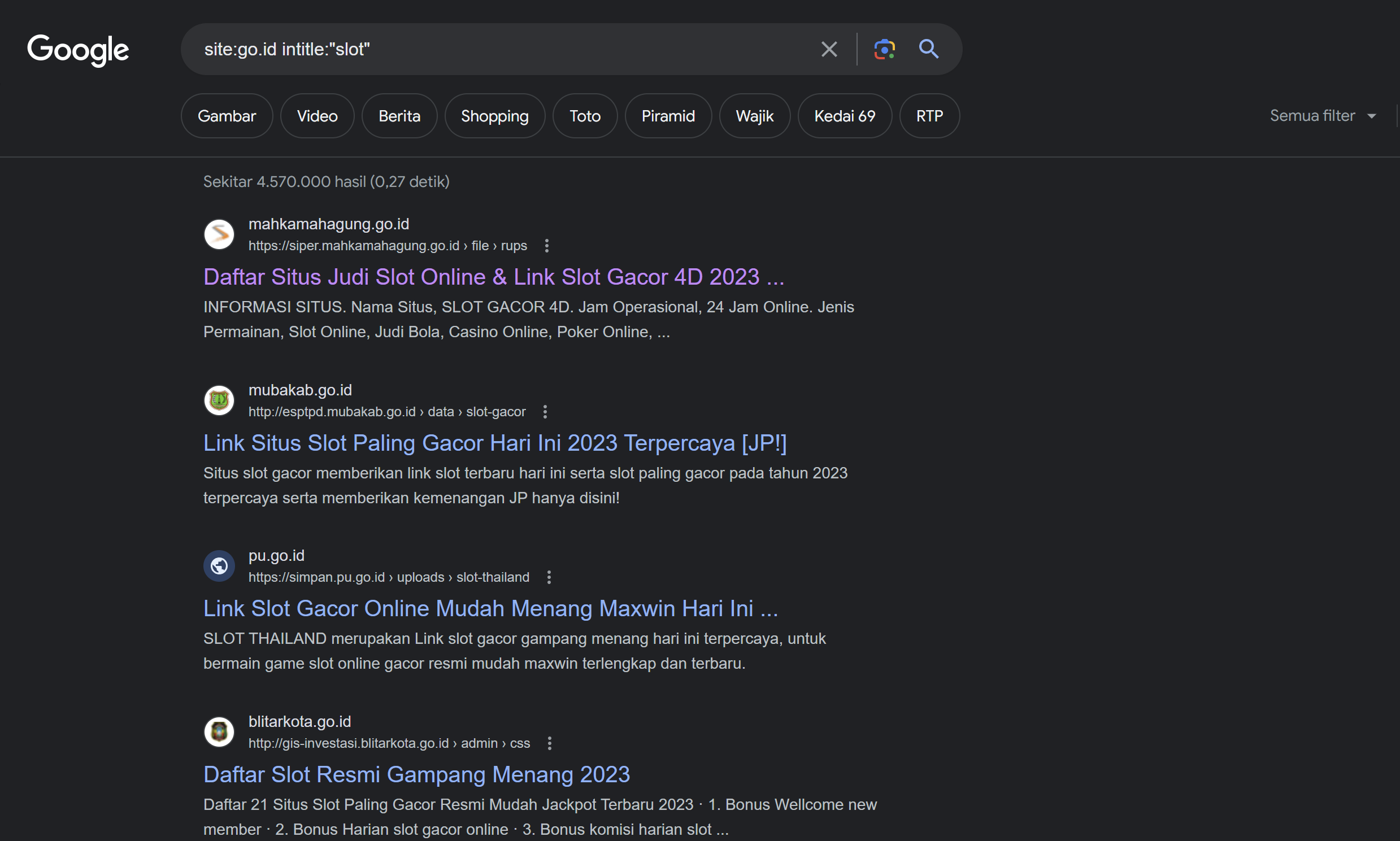This screenshot has width=1400, height=841.
Task: Open three-dot menu for blitarkota.go.id result
Action: (549, 743)
